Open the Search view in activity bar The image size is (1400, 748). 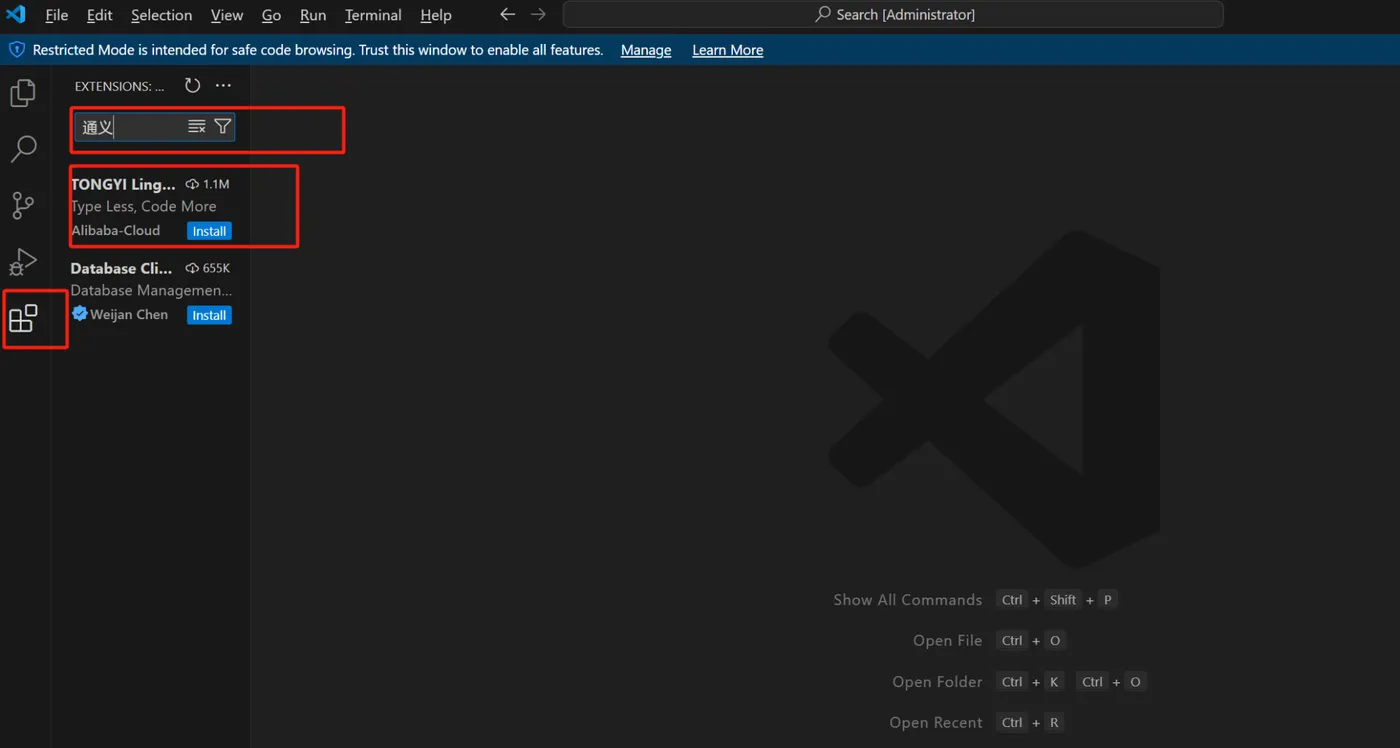point(23,149)
